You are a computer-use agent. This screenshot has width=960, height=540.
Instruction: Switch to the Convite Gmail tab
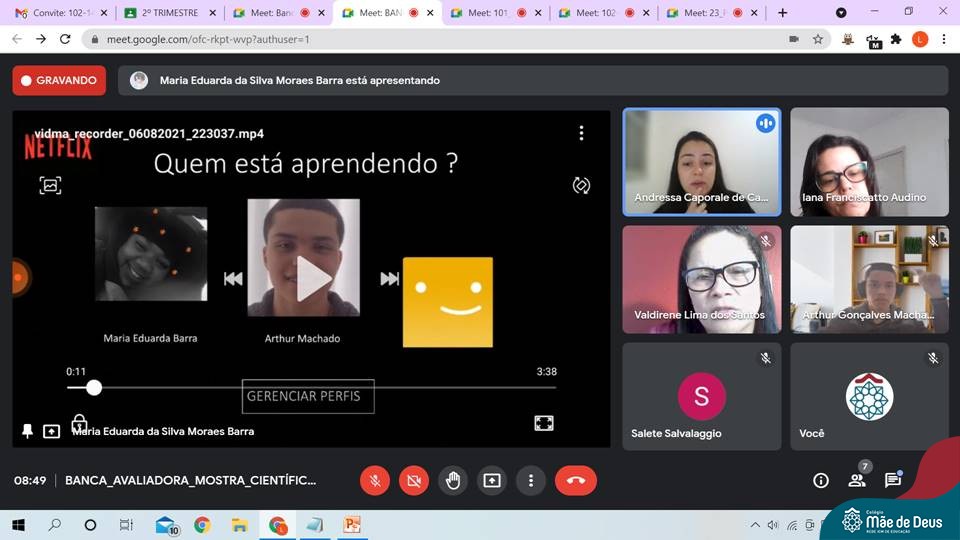point(55,13)
